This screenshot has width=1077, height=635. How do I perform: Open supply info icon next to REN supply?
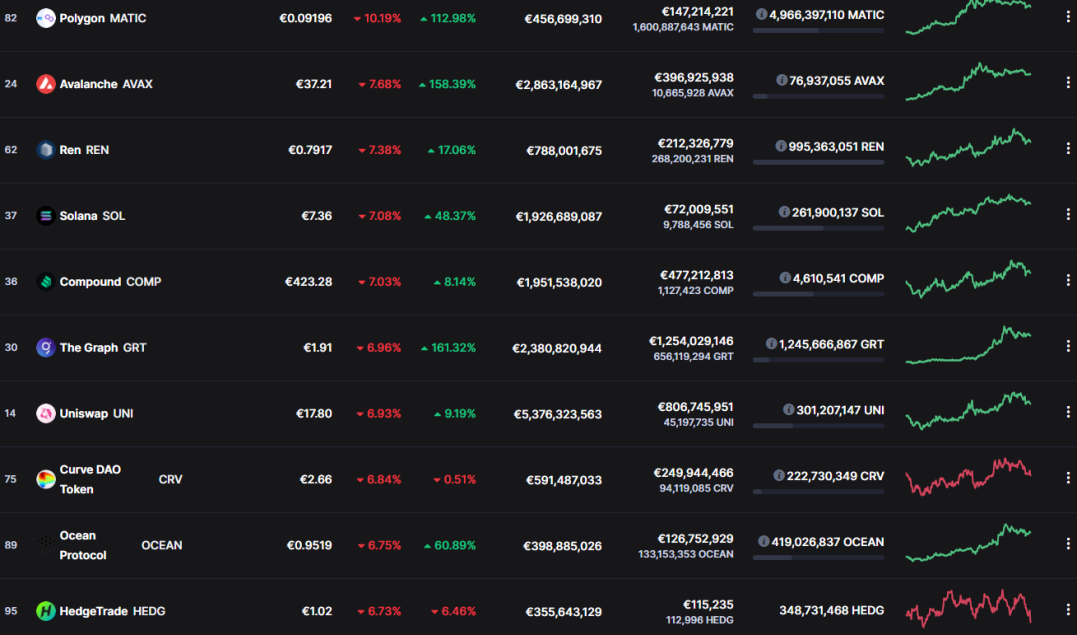click(x=780, y=146)
